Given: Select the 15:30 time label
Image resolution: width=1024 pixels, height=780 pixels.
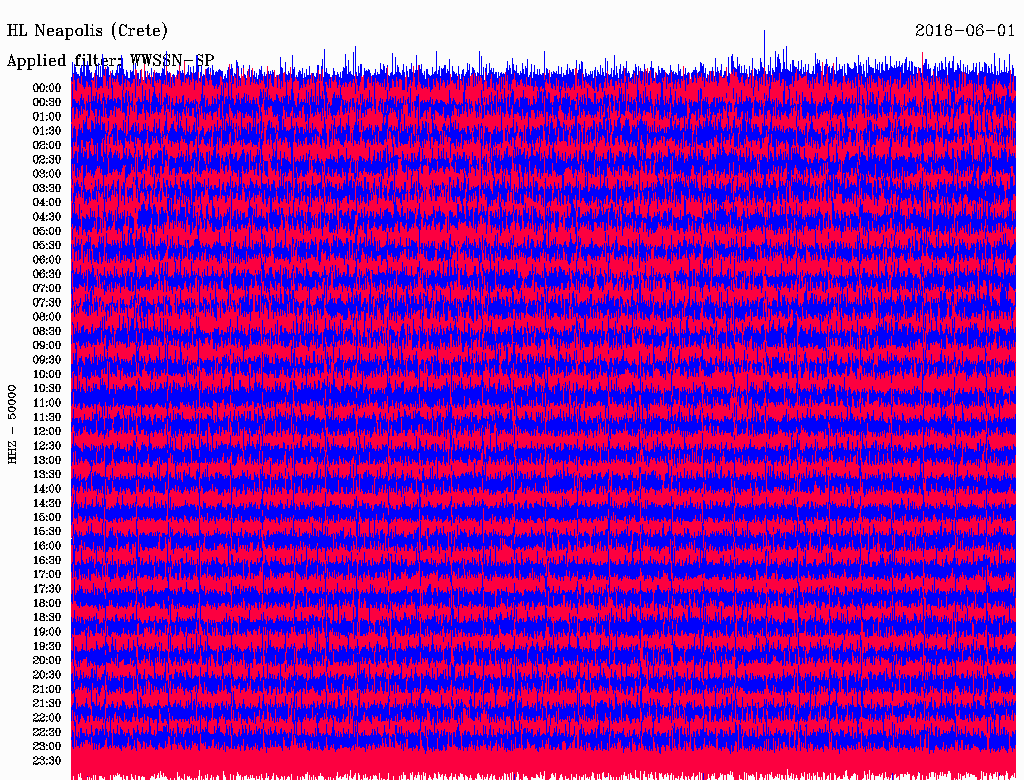Looking at the screenshot, I should [47, 532].
